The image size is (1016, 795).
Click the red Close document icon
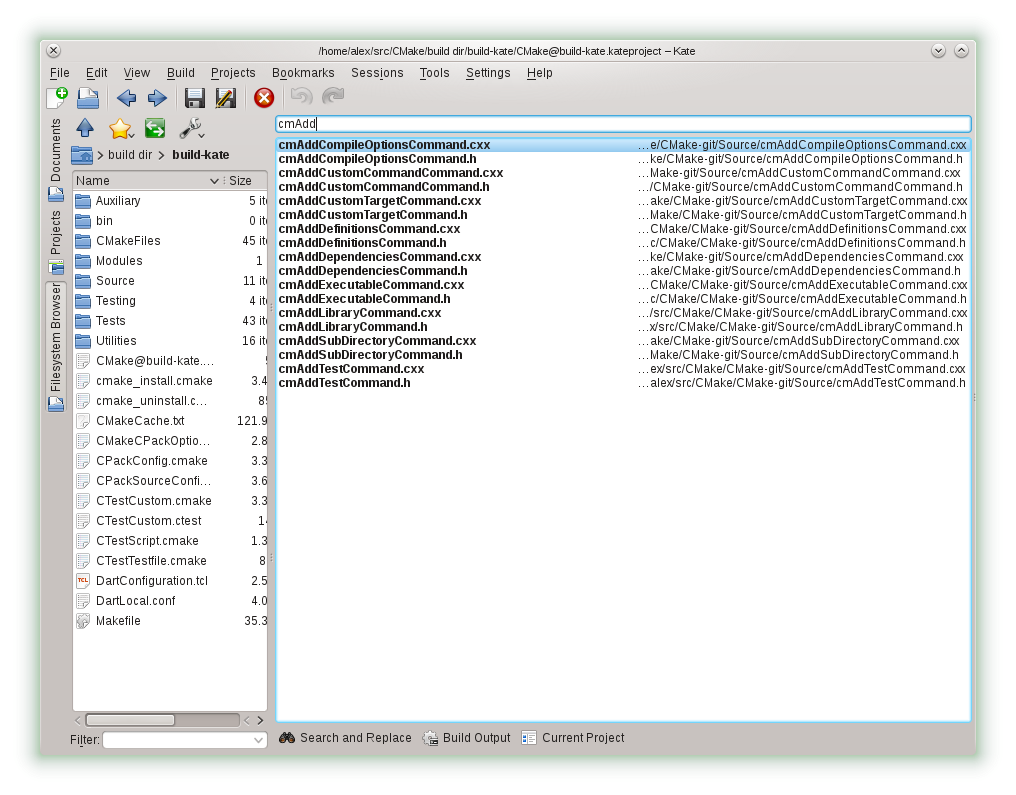tap(264, 97)
